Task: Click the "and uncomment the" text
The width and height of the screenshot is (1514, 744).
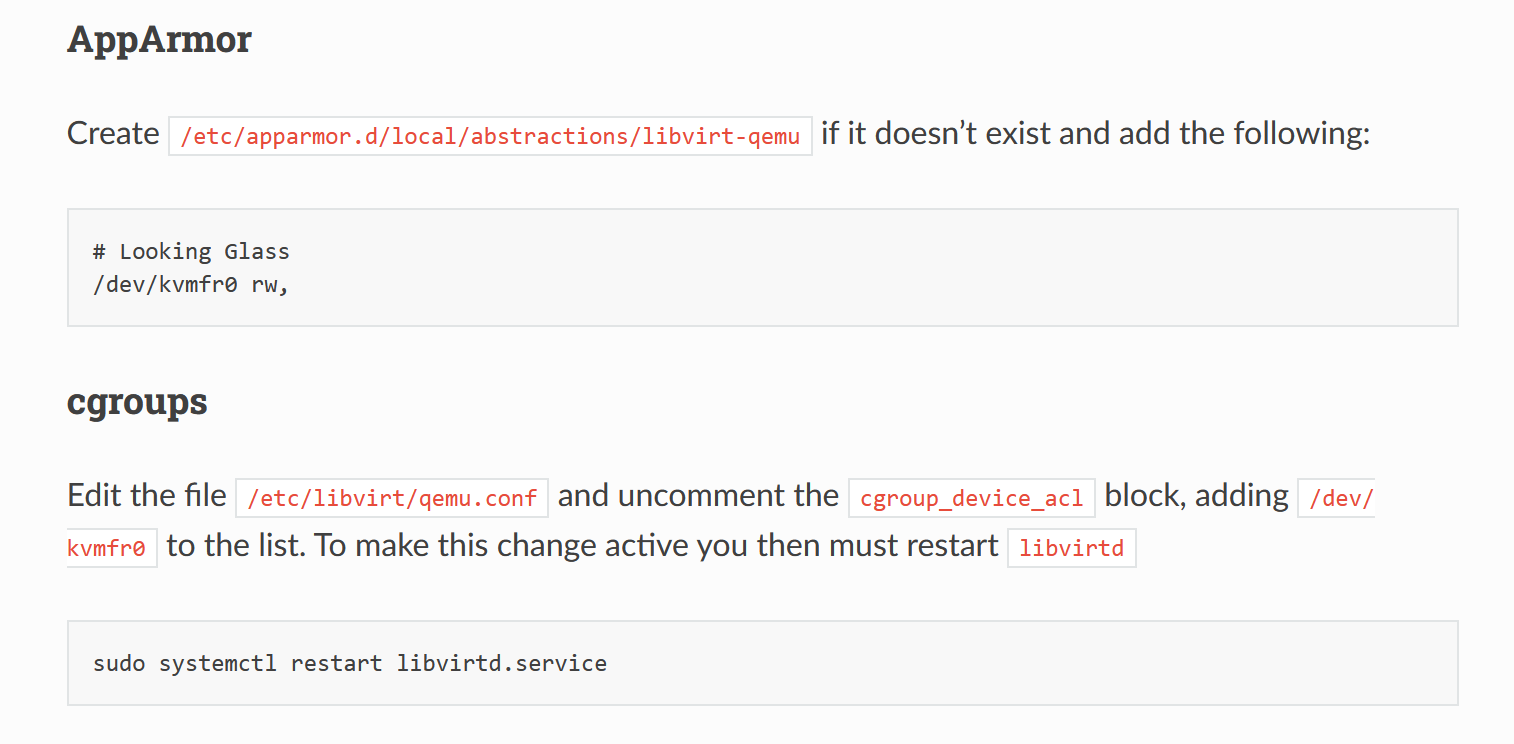Action: [x=698, y=496]
